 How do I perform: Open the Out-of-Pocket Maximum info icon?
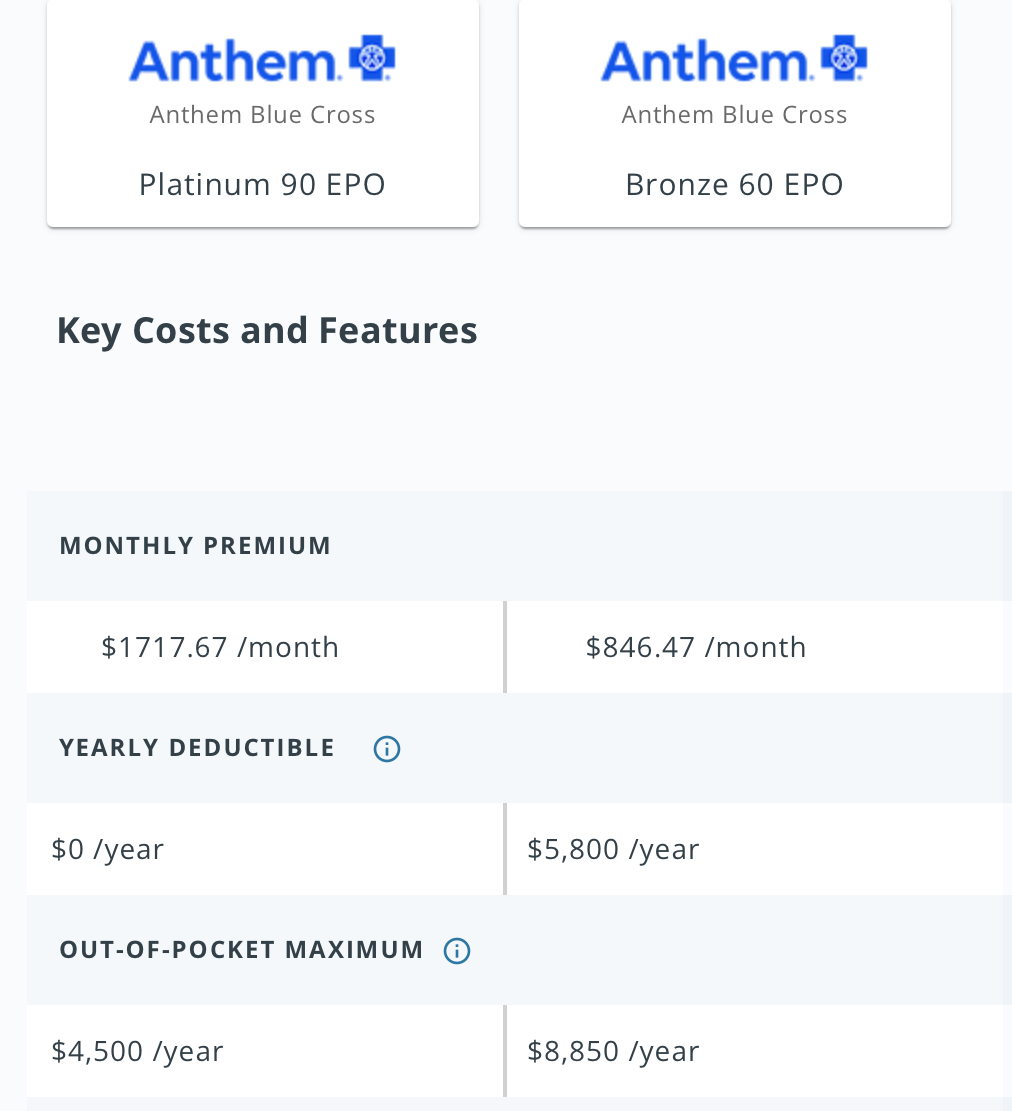coord(457,951)
